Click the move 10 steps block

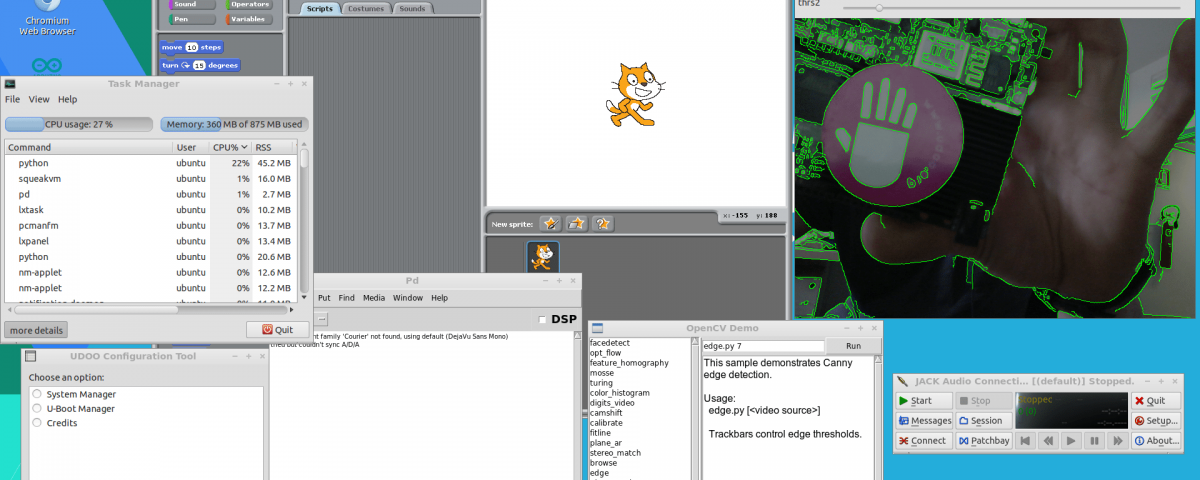click(191, 47)
